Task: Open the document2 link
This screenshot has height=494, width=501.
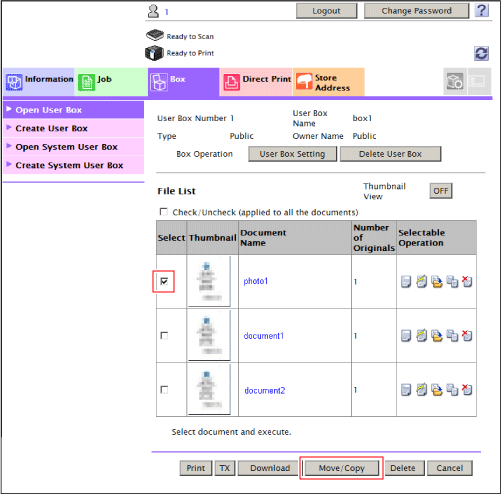Action: point(265,390)
